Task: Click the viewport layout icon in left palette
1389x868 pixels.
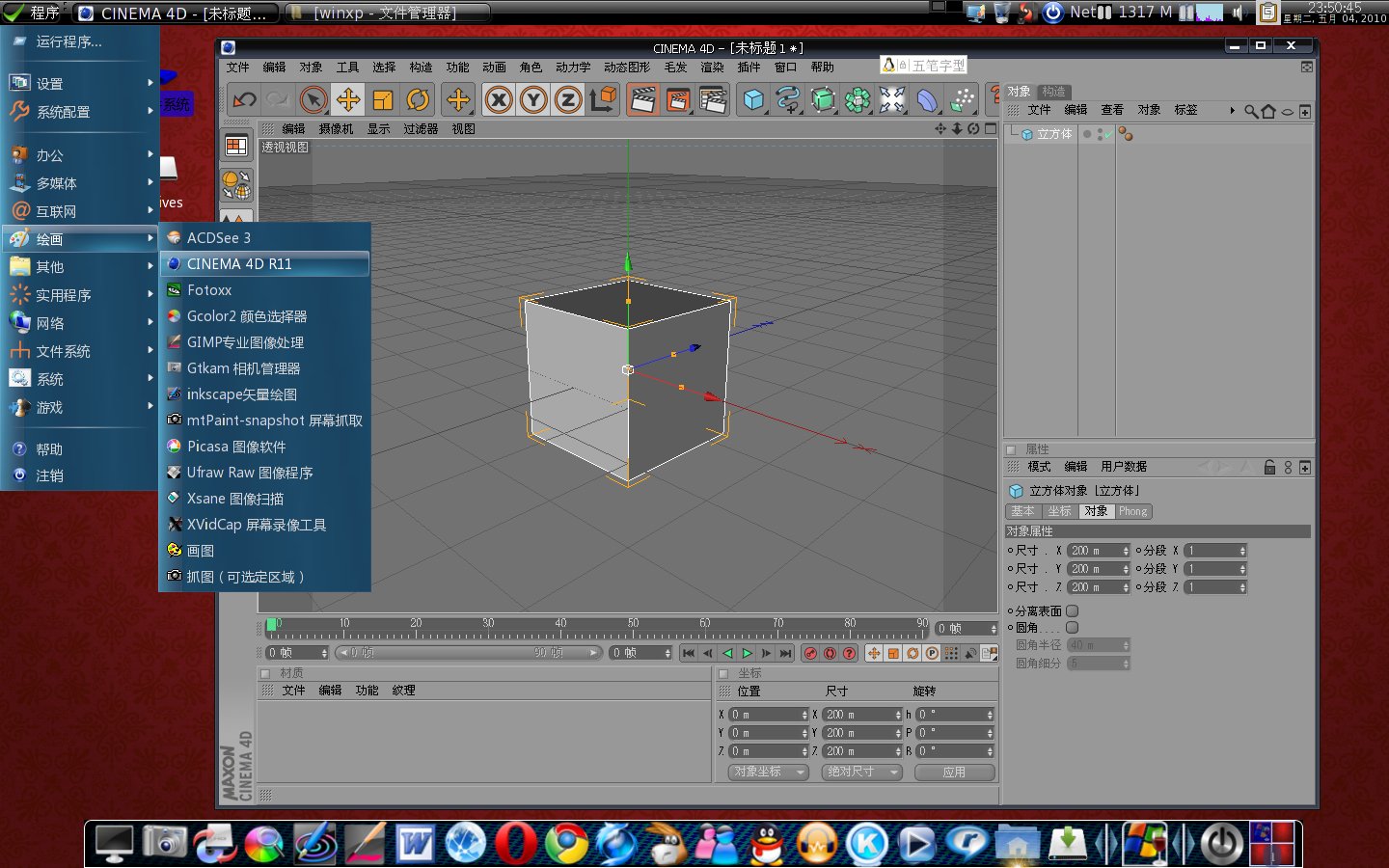Action: tap(236, 146)
